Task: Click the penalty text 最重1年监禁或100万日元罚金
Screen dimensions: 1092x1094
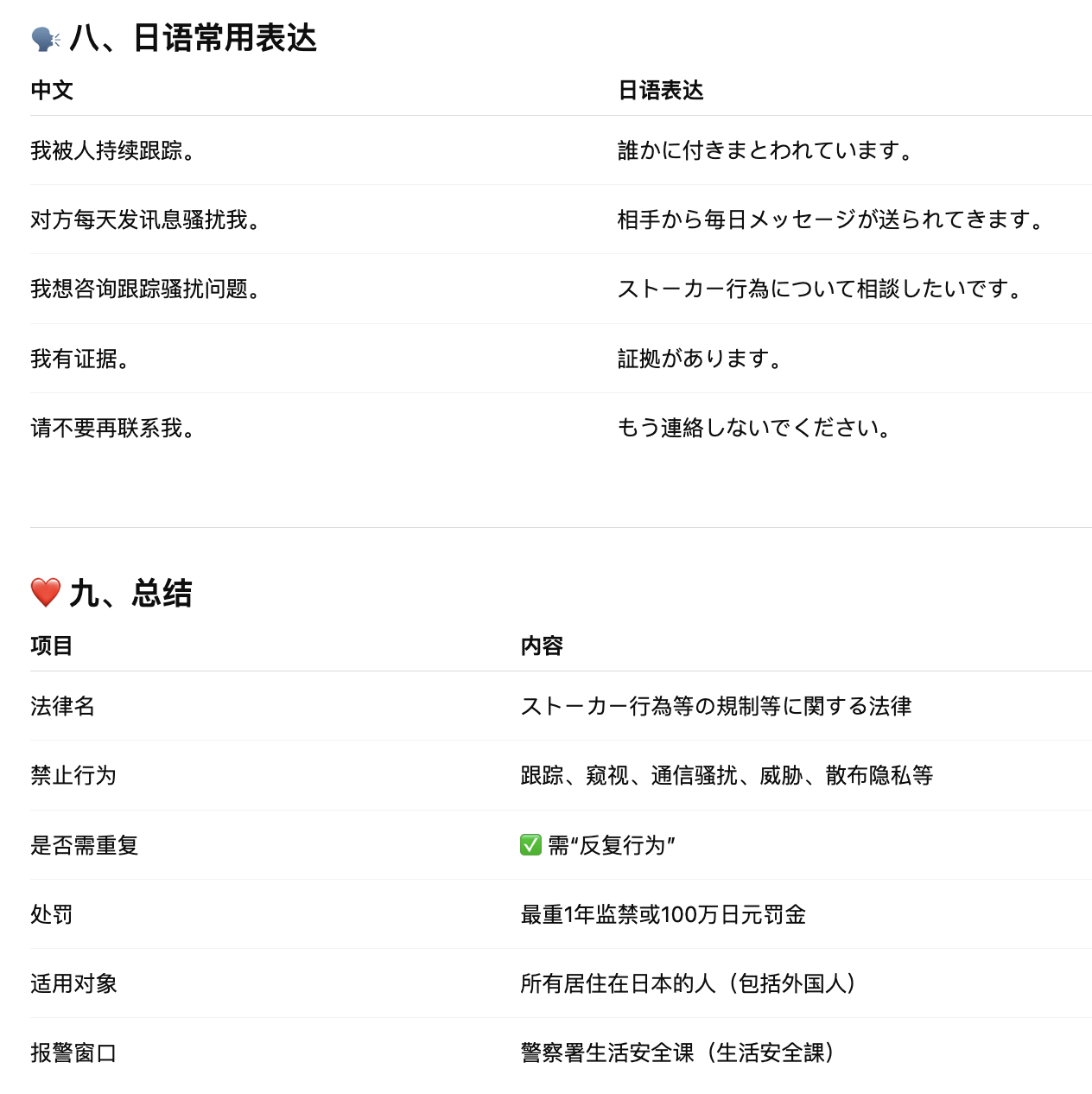Action: pos(663,914)
